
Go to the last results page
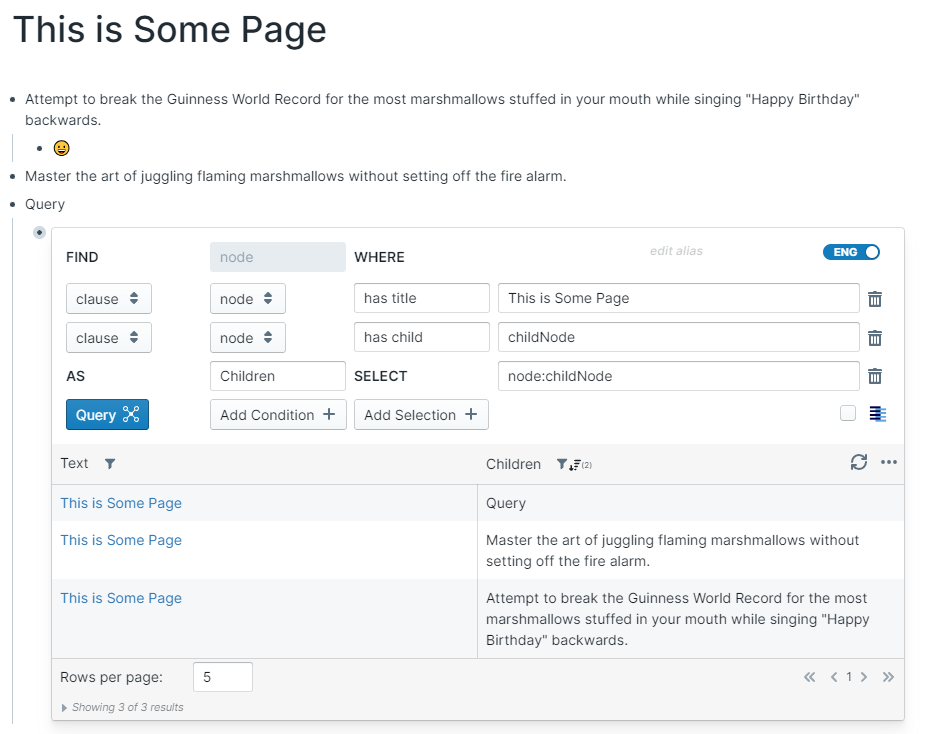coord(888,677)
